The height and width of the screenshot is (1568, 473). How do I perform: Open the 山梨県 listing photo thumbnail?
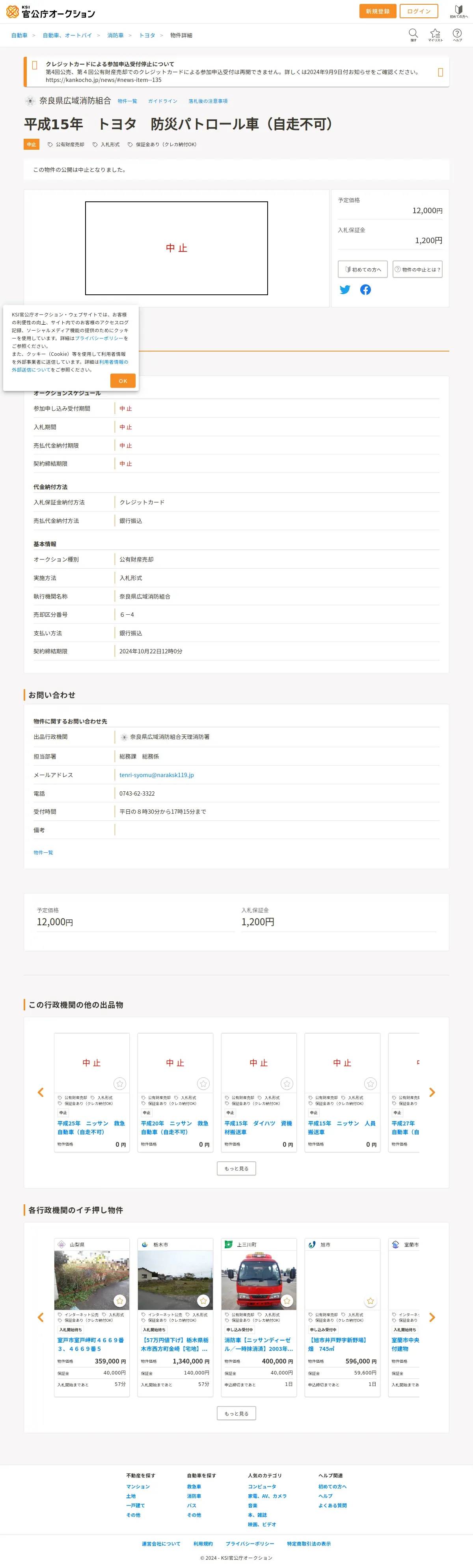coord(92,1280)
